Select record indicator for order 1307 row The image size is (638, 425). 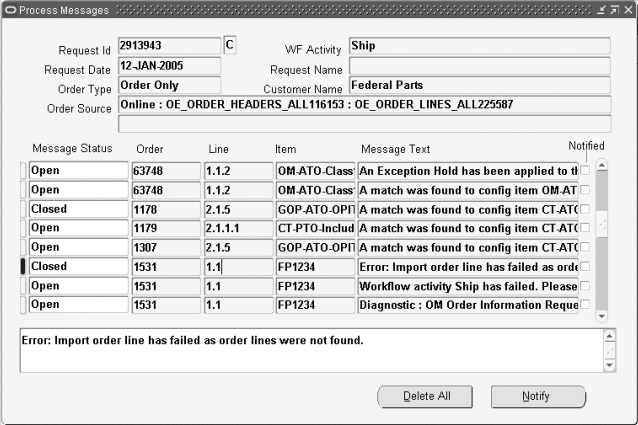(x=23, y=247)
